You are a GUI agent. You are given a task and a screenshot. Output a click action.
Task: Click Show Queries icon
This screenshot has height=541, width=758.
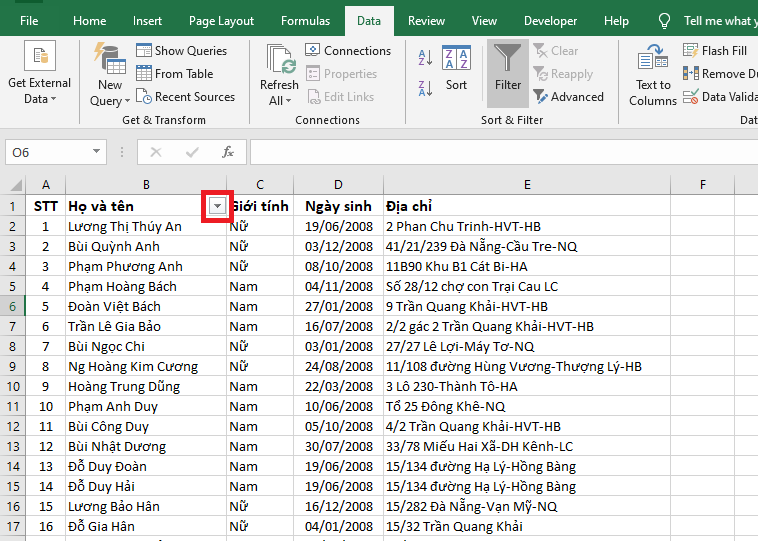pos(144,50)
